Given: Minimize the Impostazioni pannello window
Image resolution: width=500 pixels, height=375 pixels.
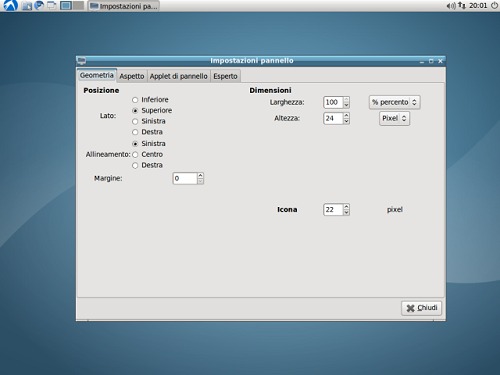Looking at the screenshot, I should pyautogui.click(x=422, y=61).
